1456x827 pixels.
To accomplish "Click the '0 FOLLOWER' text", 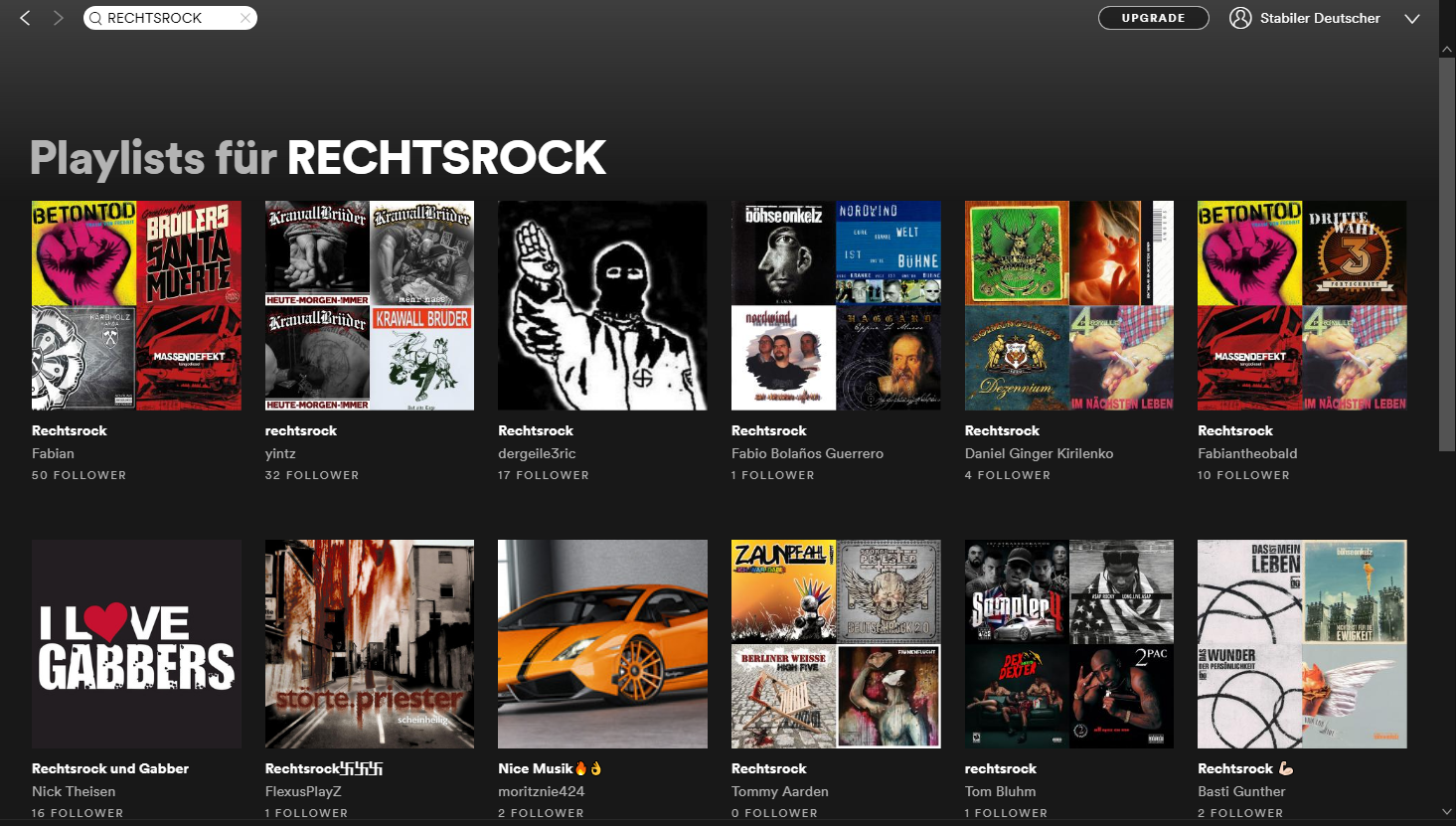I will [774, 813].
